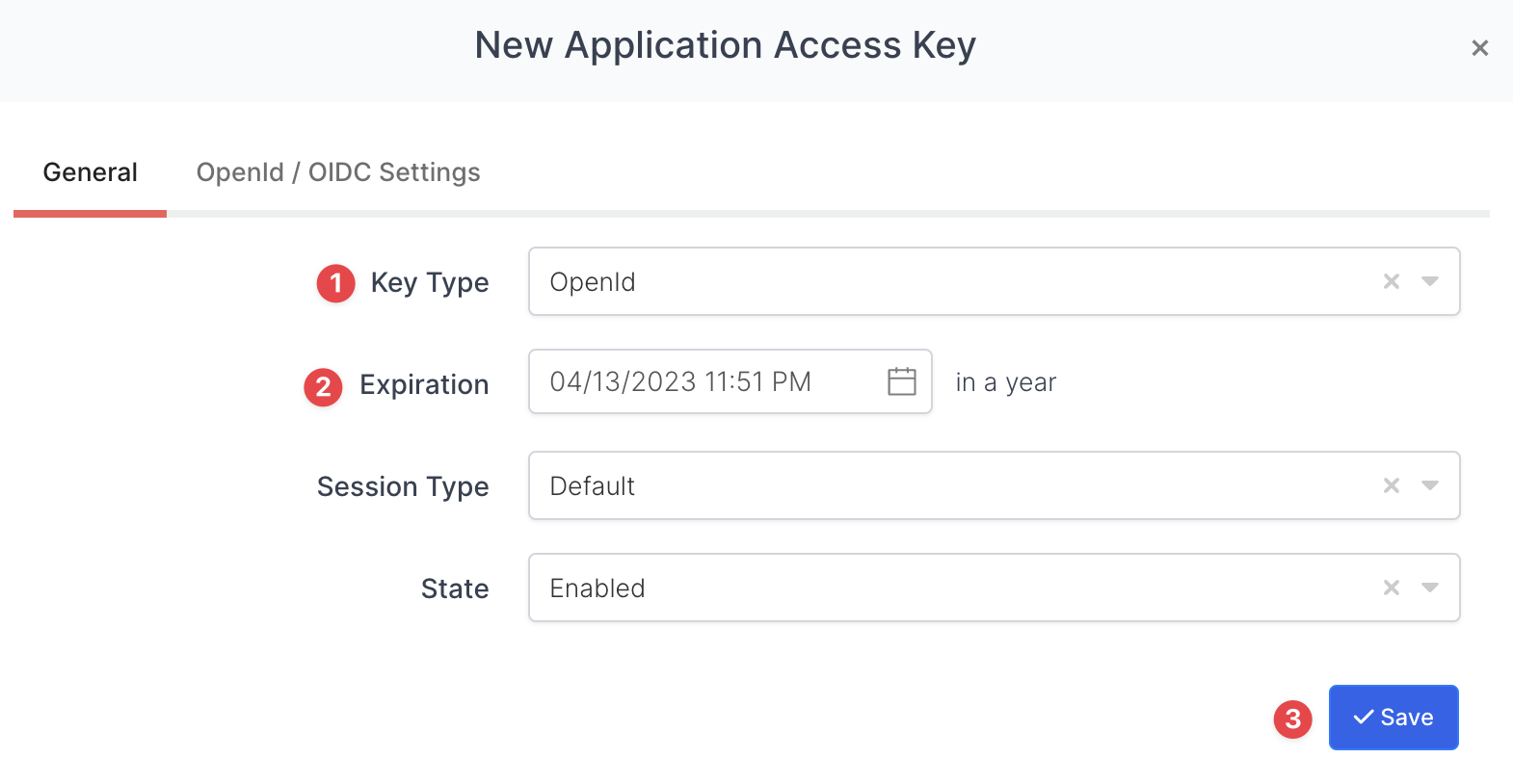Click the red step 1 badge
The image size is (1513, 784).
335,283
